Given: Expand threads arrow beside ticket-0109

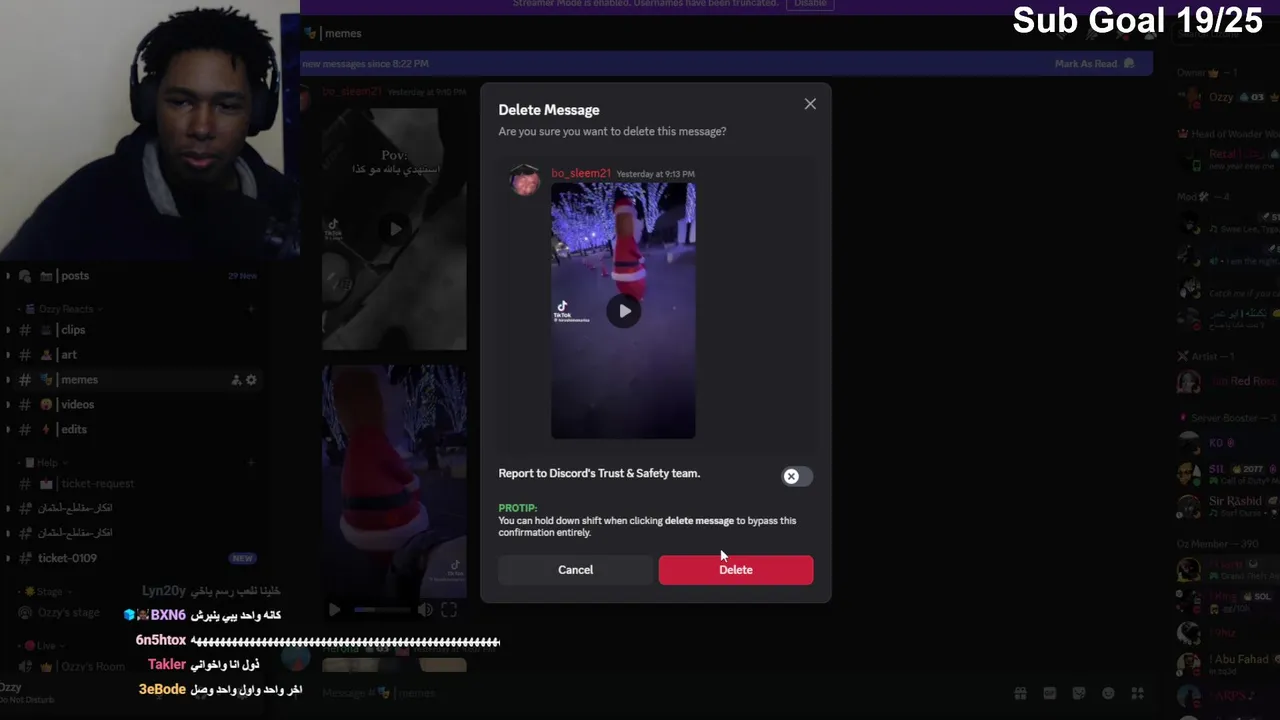Looking at the screenshot, I should (8, 558).
